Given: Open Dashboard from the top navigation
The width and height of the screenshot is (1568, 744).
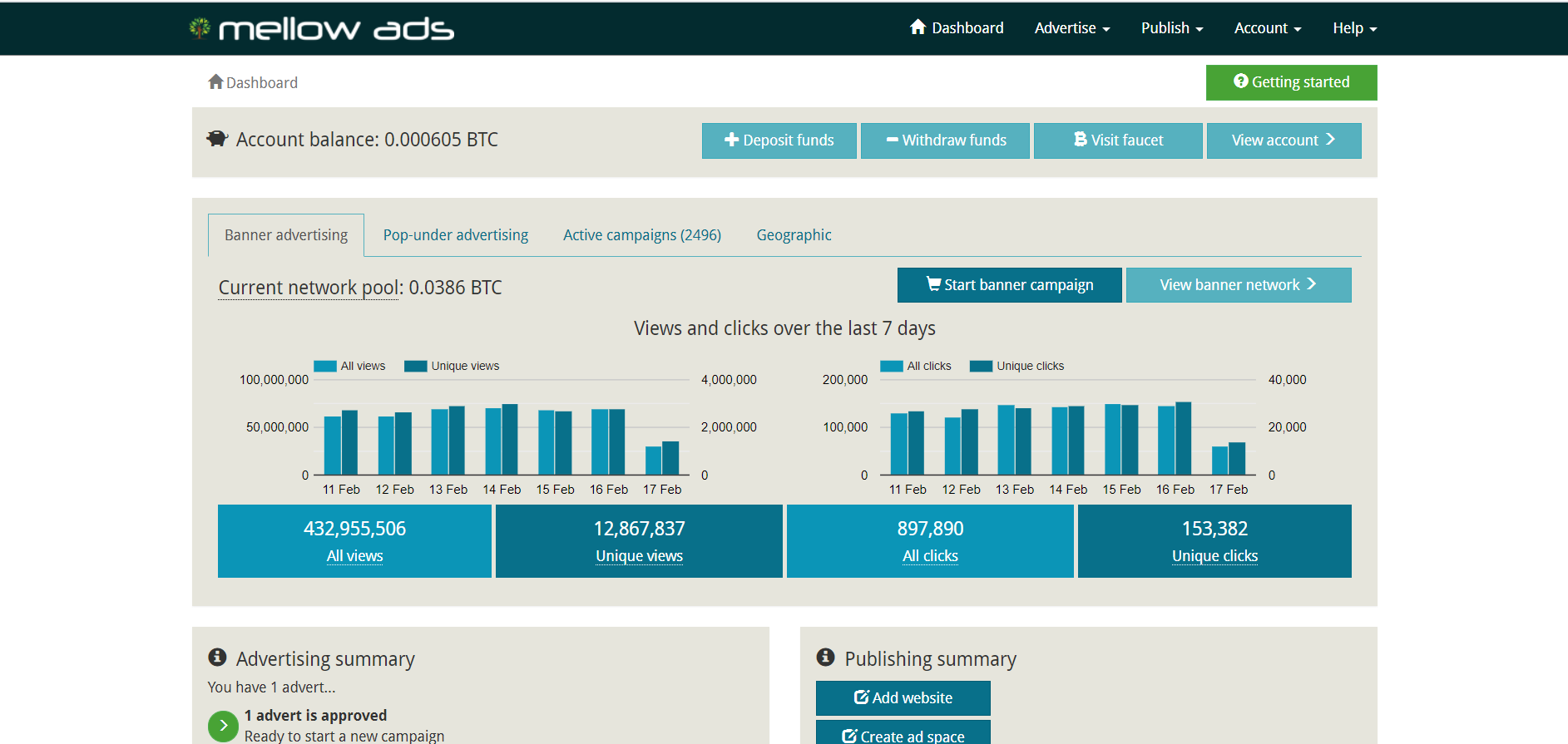Looking at the screenshot, I should [957, 27].
